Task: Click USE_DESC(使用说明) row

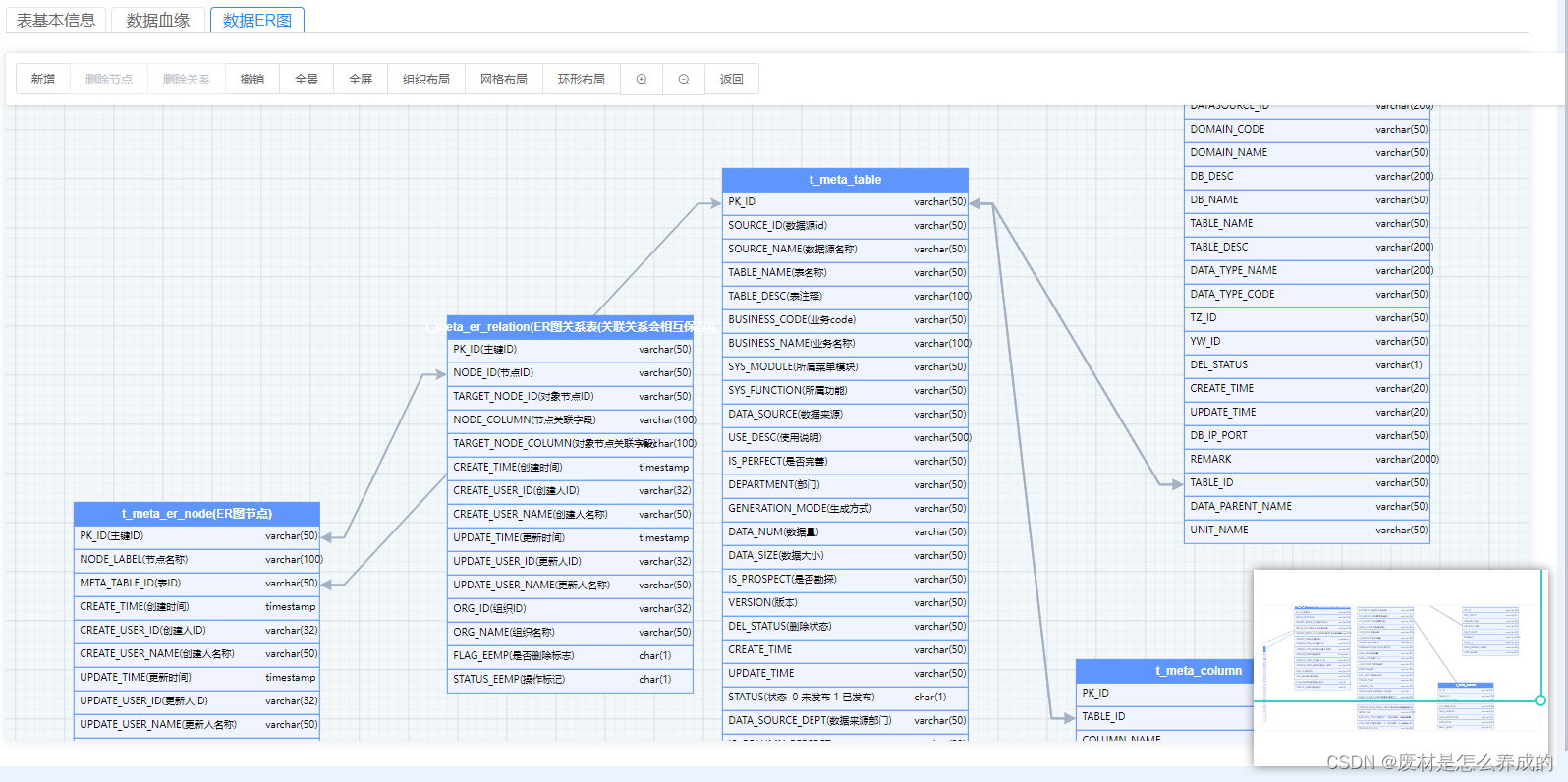Action: point(845,438)
